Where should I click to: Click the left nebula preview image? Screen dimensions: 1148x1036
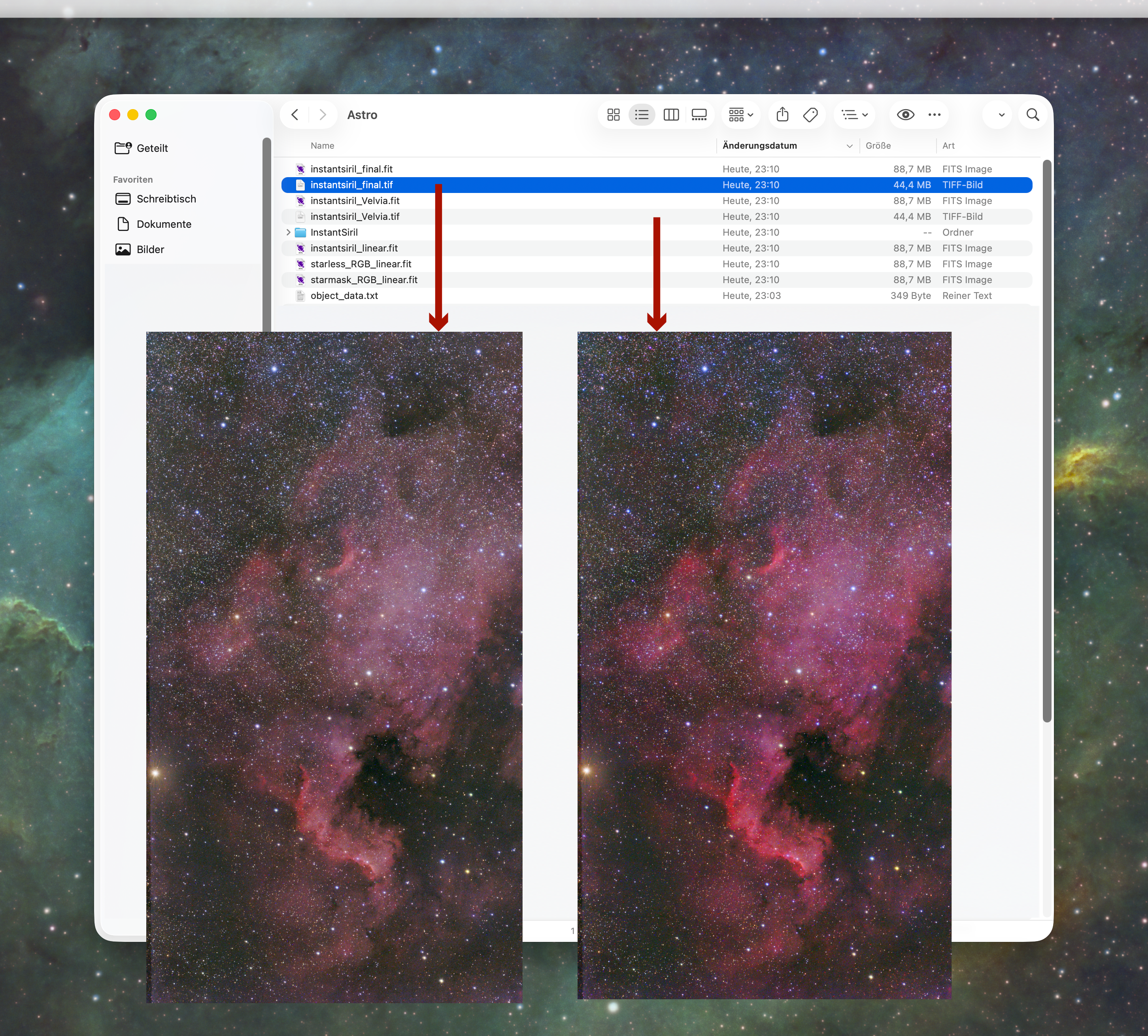[x=334, y=667]
